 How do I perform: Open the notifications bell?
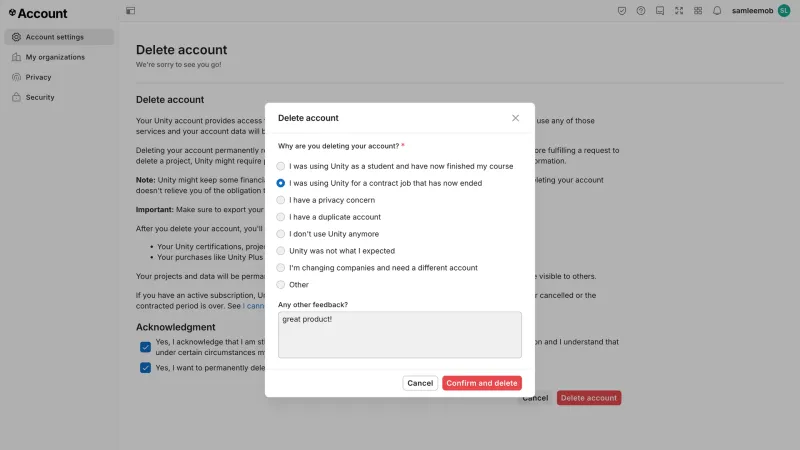717,11
